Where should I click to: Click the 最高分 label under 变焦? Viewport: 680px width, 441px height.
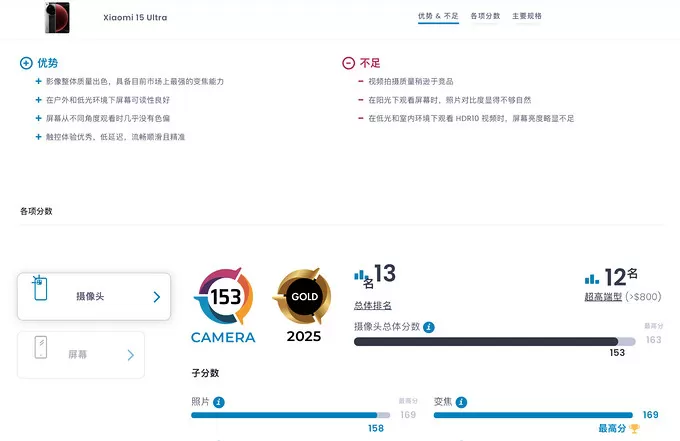click(612, 428)
